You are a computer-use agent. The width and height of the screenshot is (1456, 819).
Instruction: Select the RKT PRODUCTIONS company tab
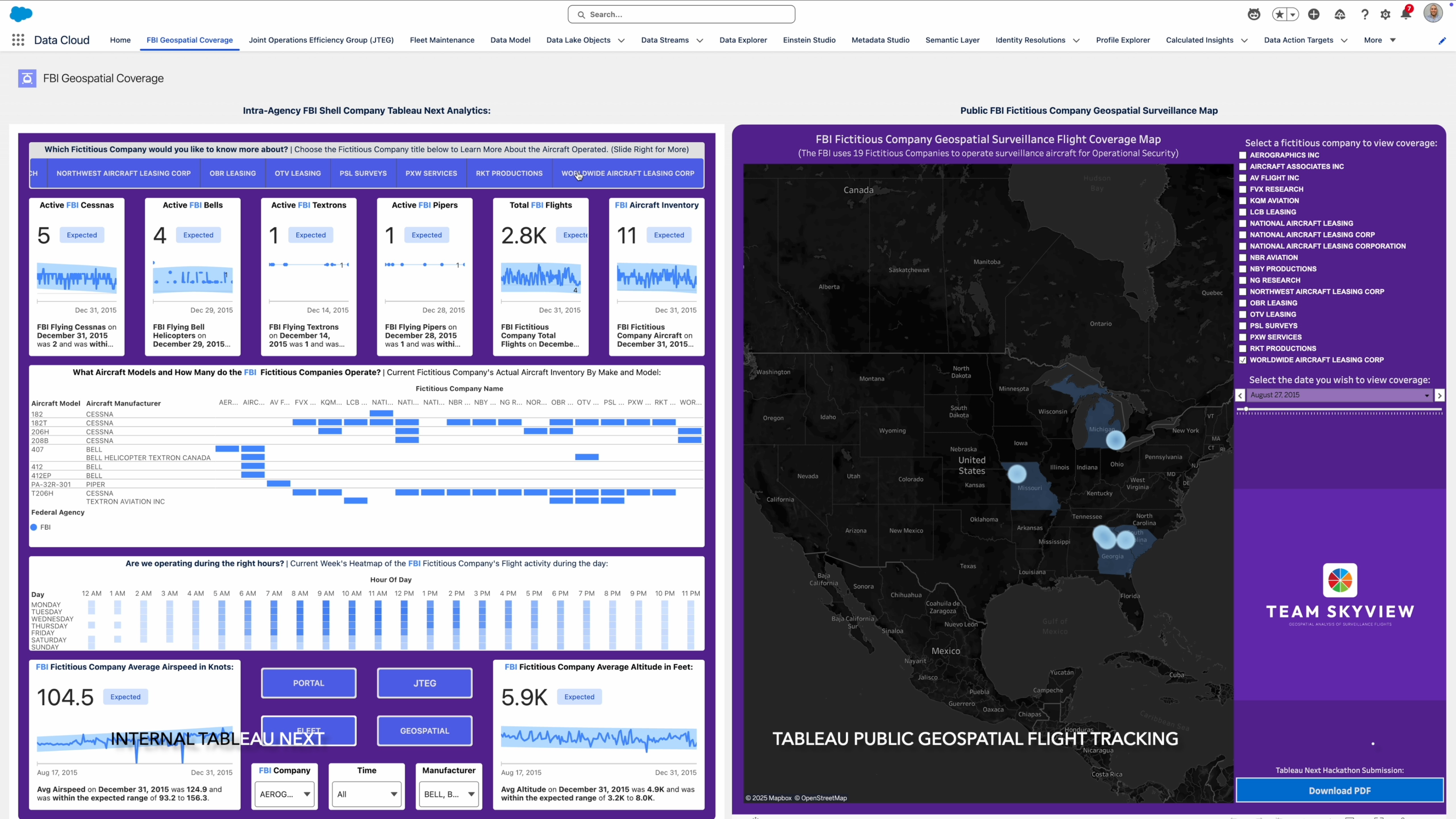509,173
